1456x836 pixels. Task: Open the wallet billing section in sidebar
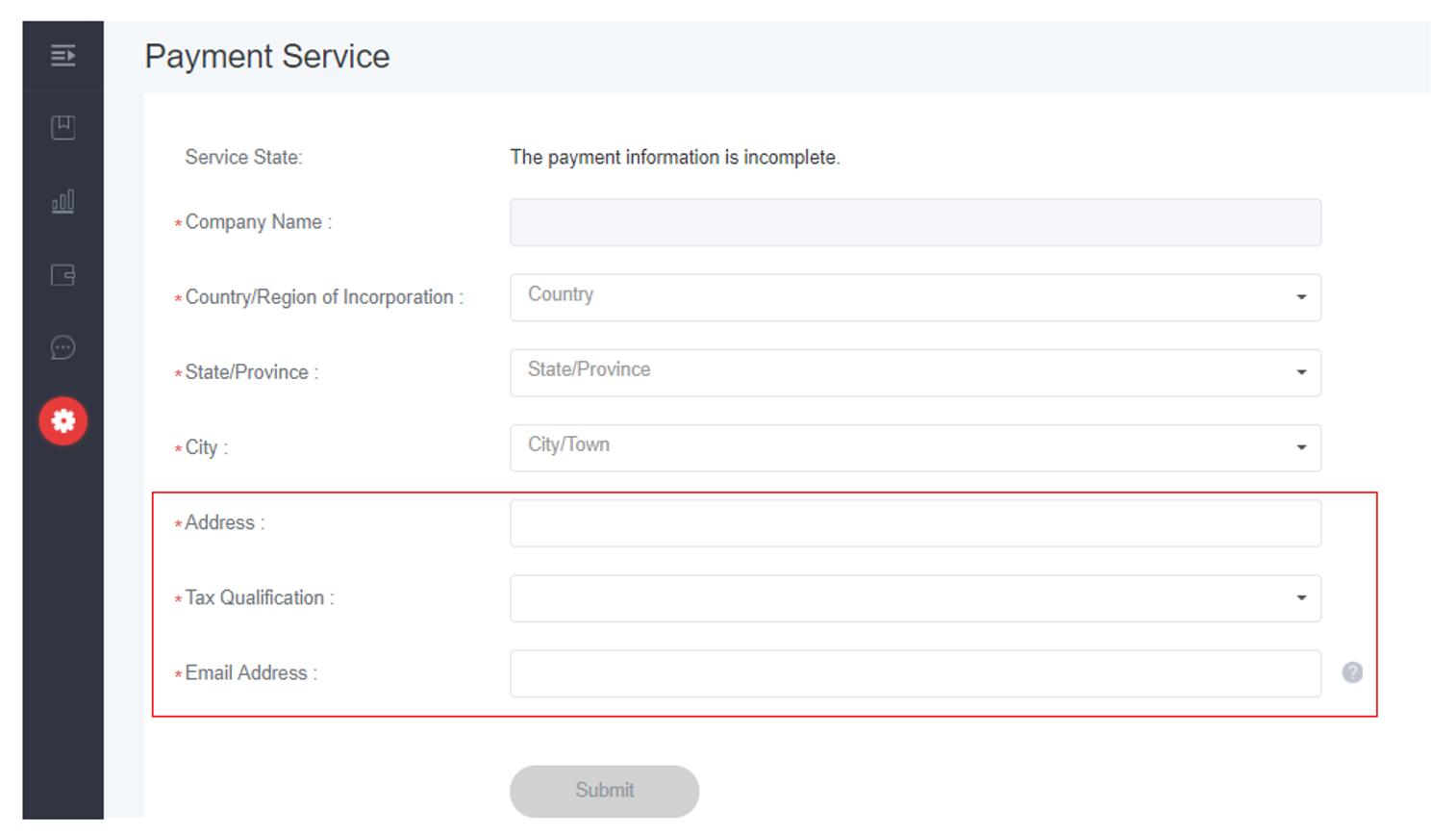coord(63,275)
